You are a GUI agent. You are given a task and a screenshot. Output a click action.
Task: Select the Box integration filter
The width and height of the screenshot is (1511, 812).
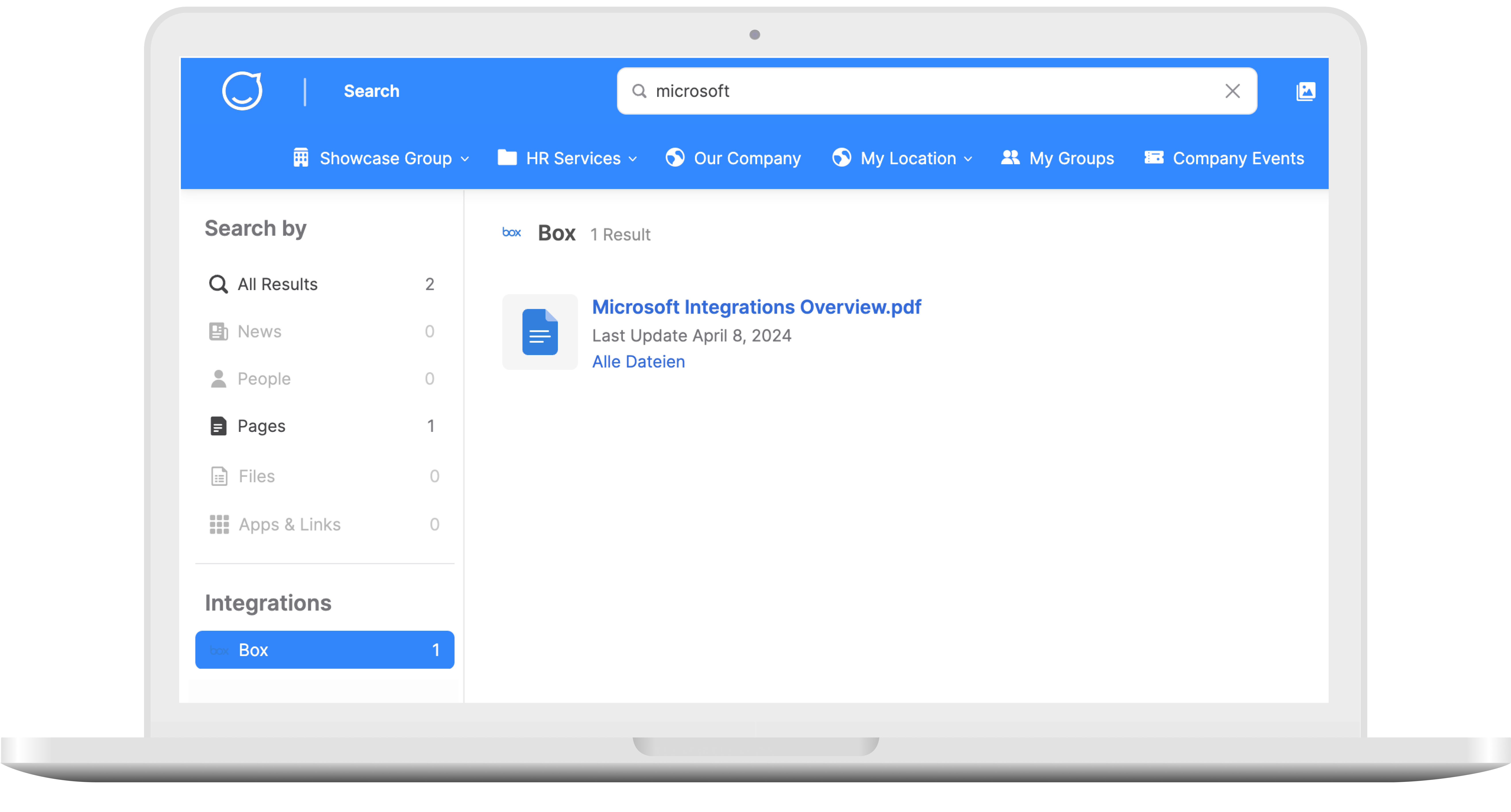coord(324,650)
